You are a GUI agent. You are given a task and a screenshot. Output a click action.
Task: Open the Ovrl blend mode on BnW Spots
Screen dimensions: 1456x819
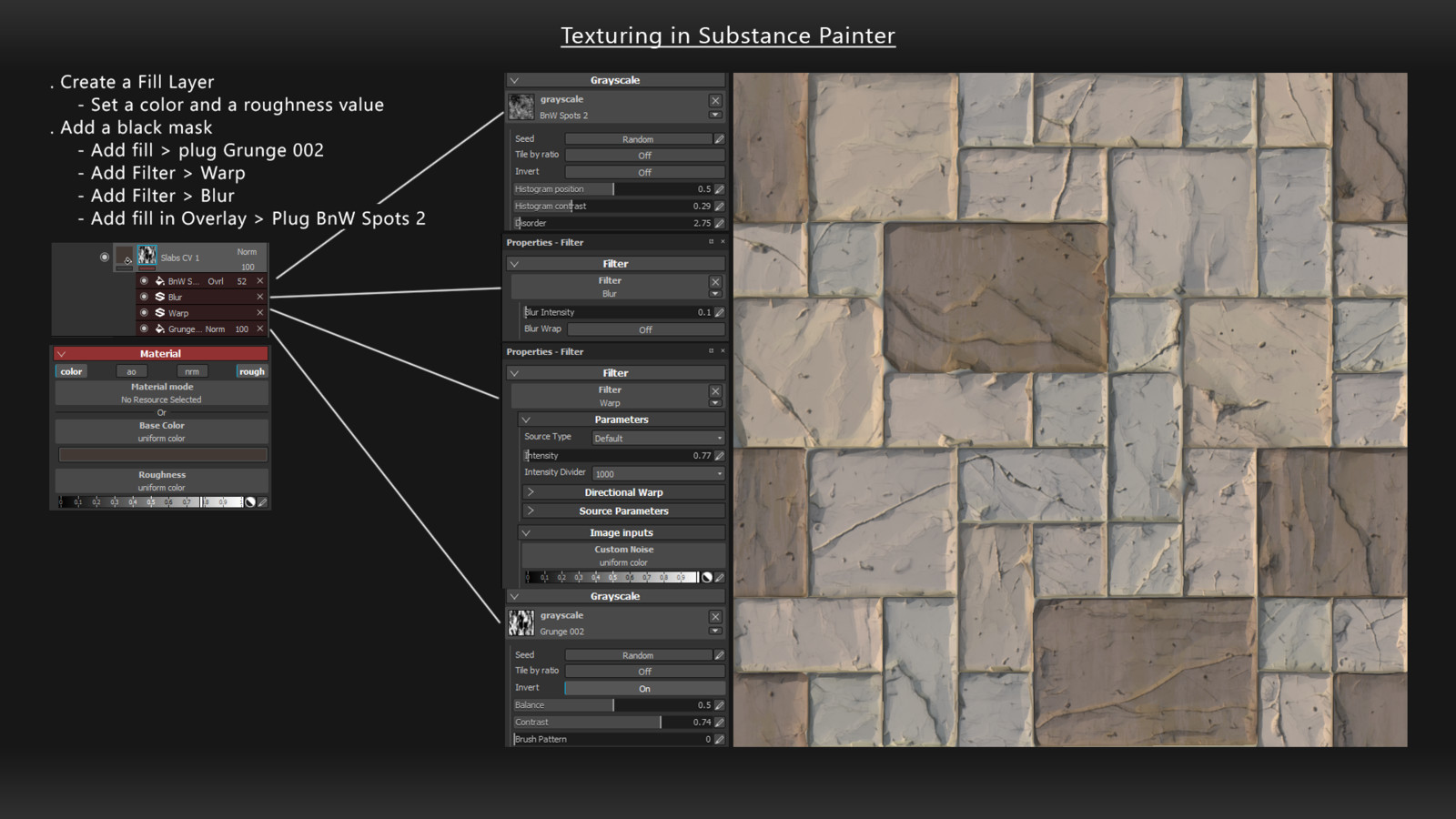tap(216, 281)
